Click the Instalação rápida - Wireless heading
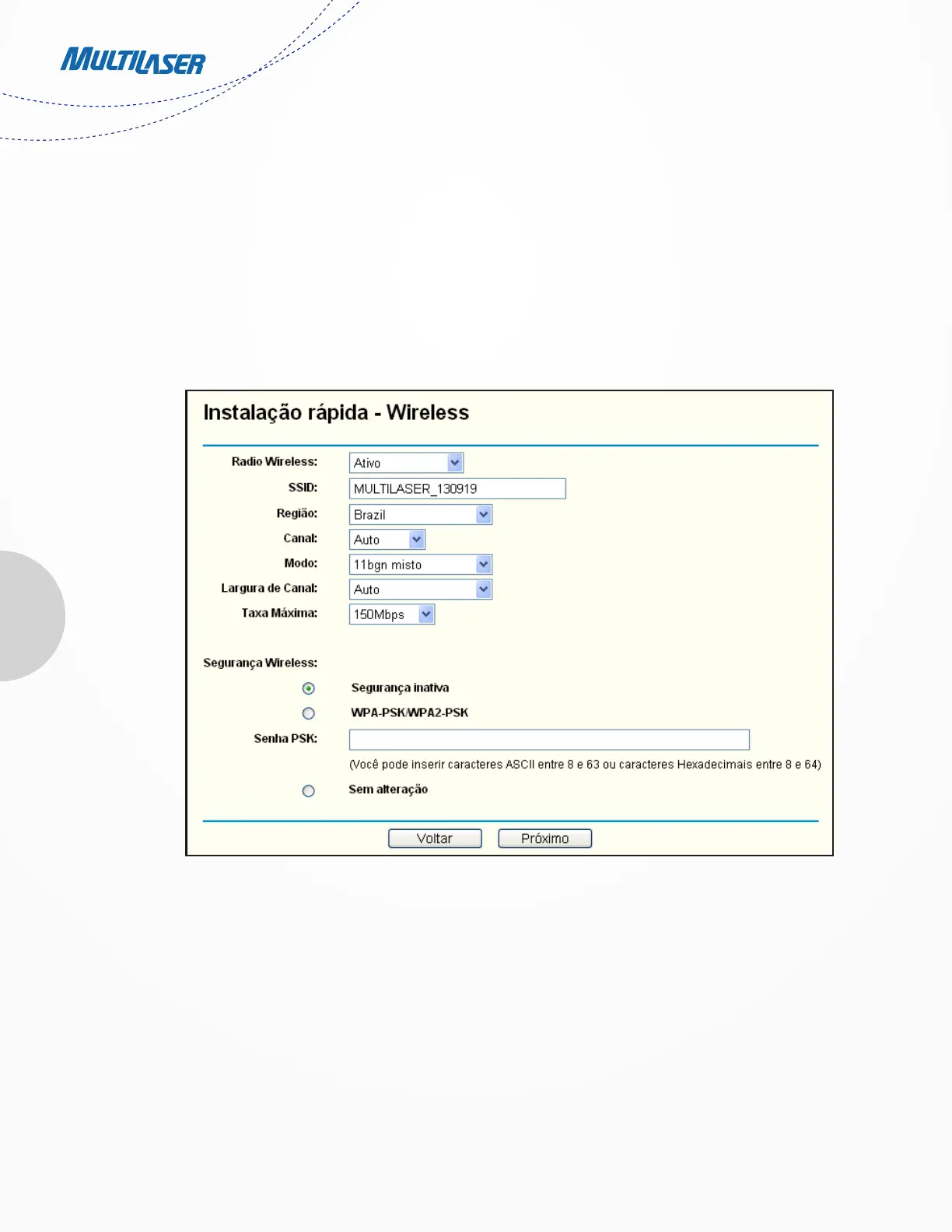The width and height of the screenshot is (952, 1232). (x=336, y=412)
